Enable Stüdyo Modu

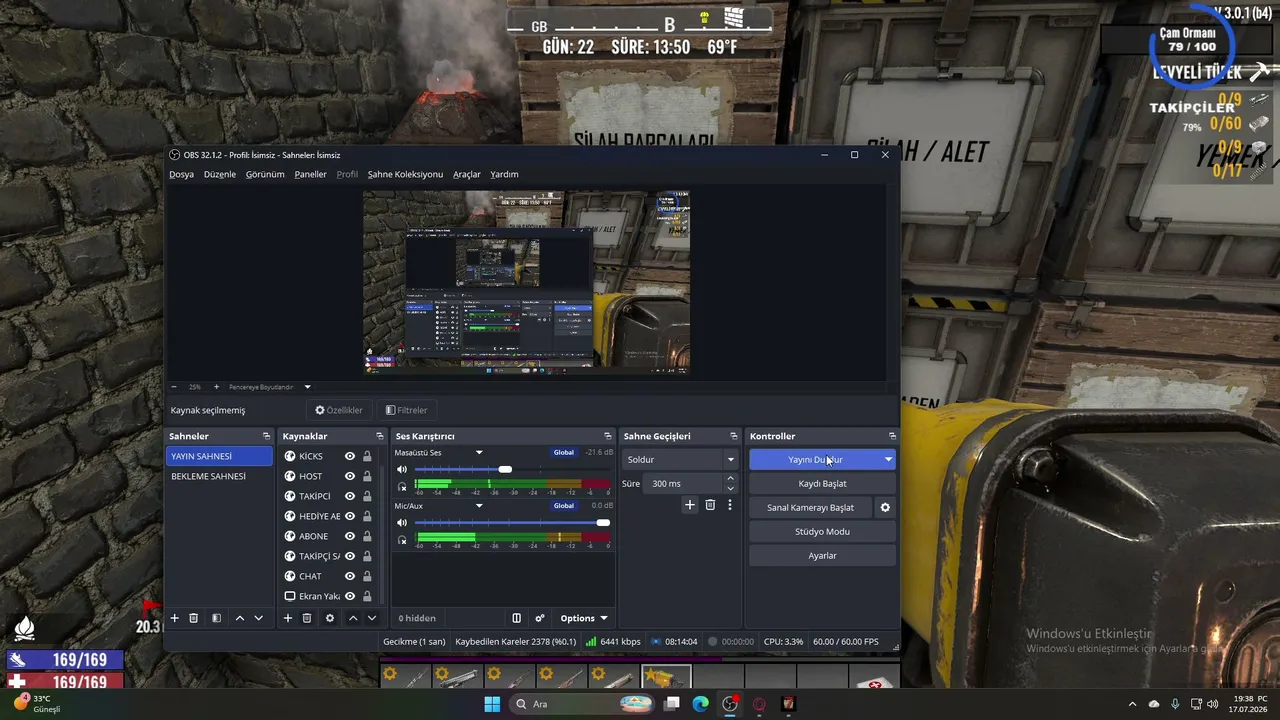pyautogui.click(x=822, y=532)
